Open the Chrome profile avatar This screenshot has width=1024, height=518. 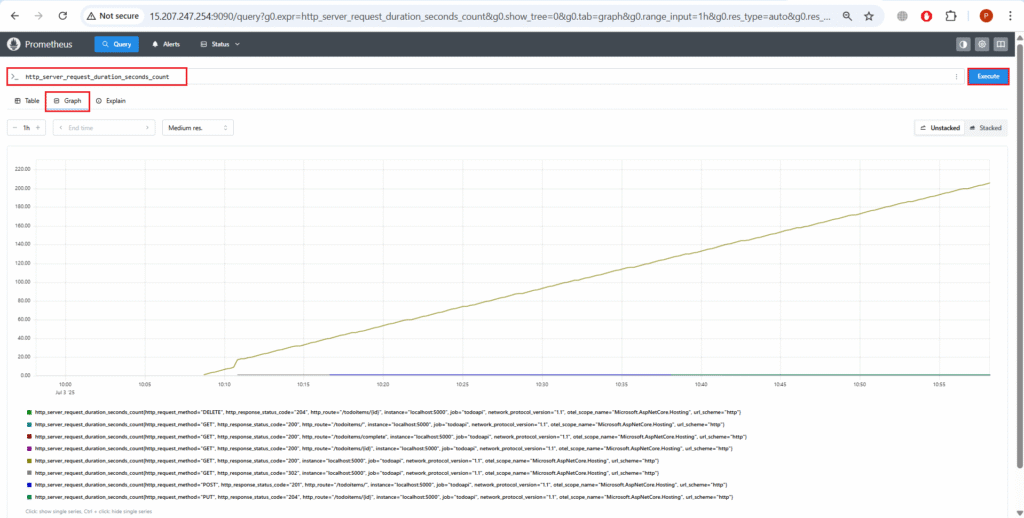(x=986, y=16)
